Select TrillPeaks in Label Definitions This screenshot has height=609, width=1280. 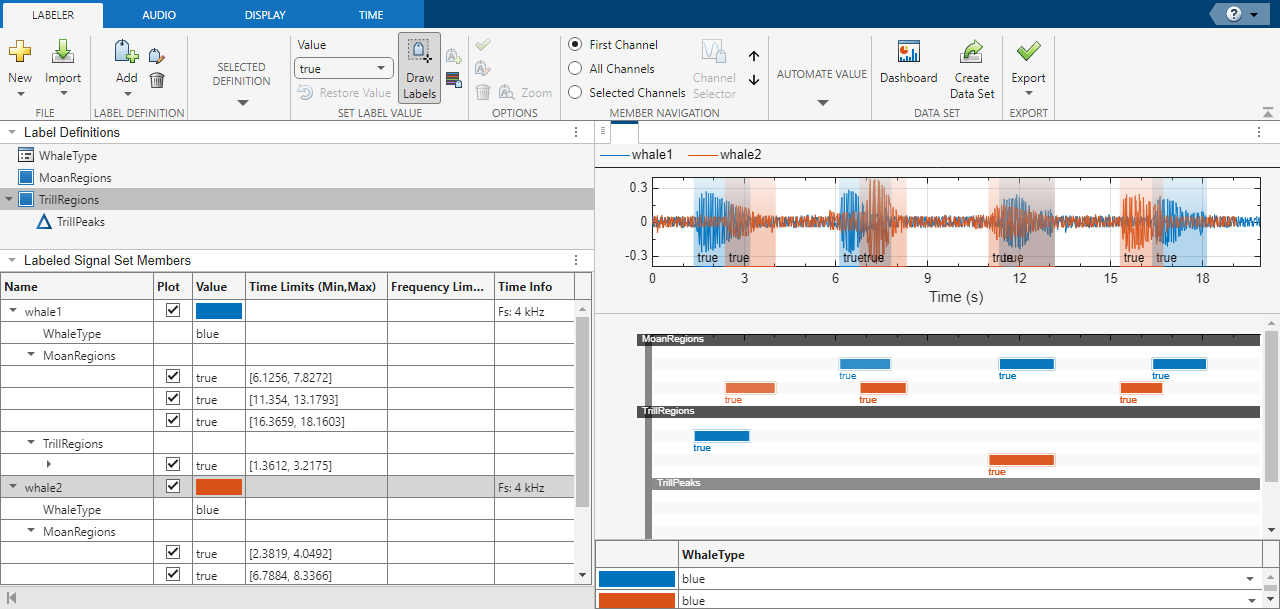[x=80, y=222]
